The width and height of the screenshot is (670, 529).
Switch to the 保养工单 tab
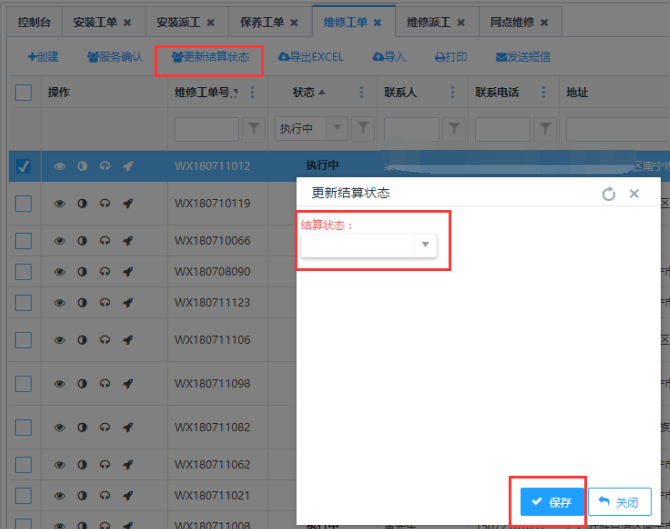[262, 21]
